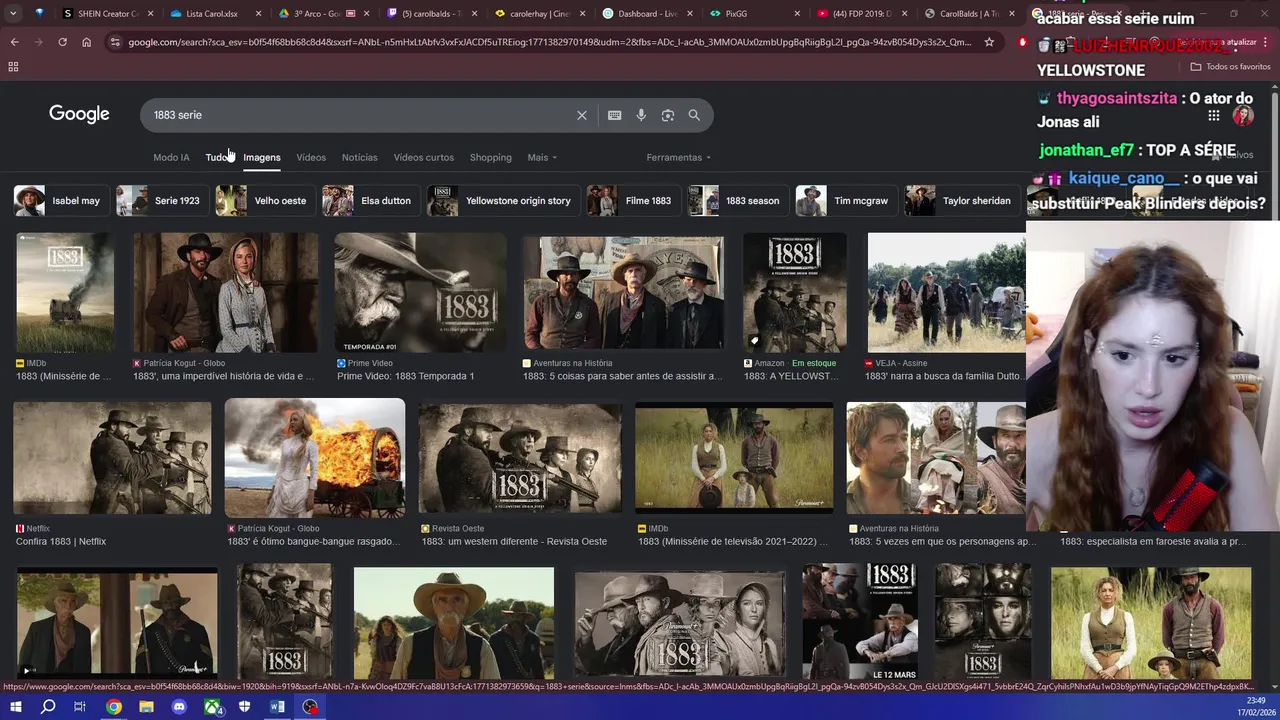Screen dimensions: 1280x720
Task: Select the Imagens tab
Action: tap(262, 157)
